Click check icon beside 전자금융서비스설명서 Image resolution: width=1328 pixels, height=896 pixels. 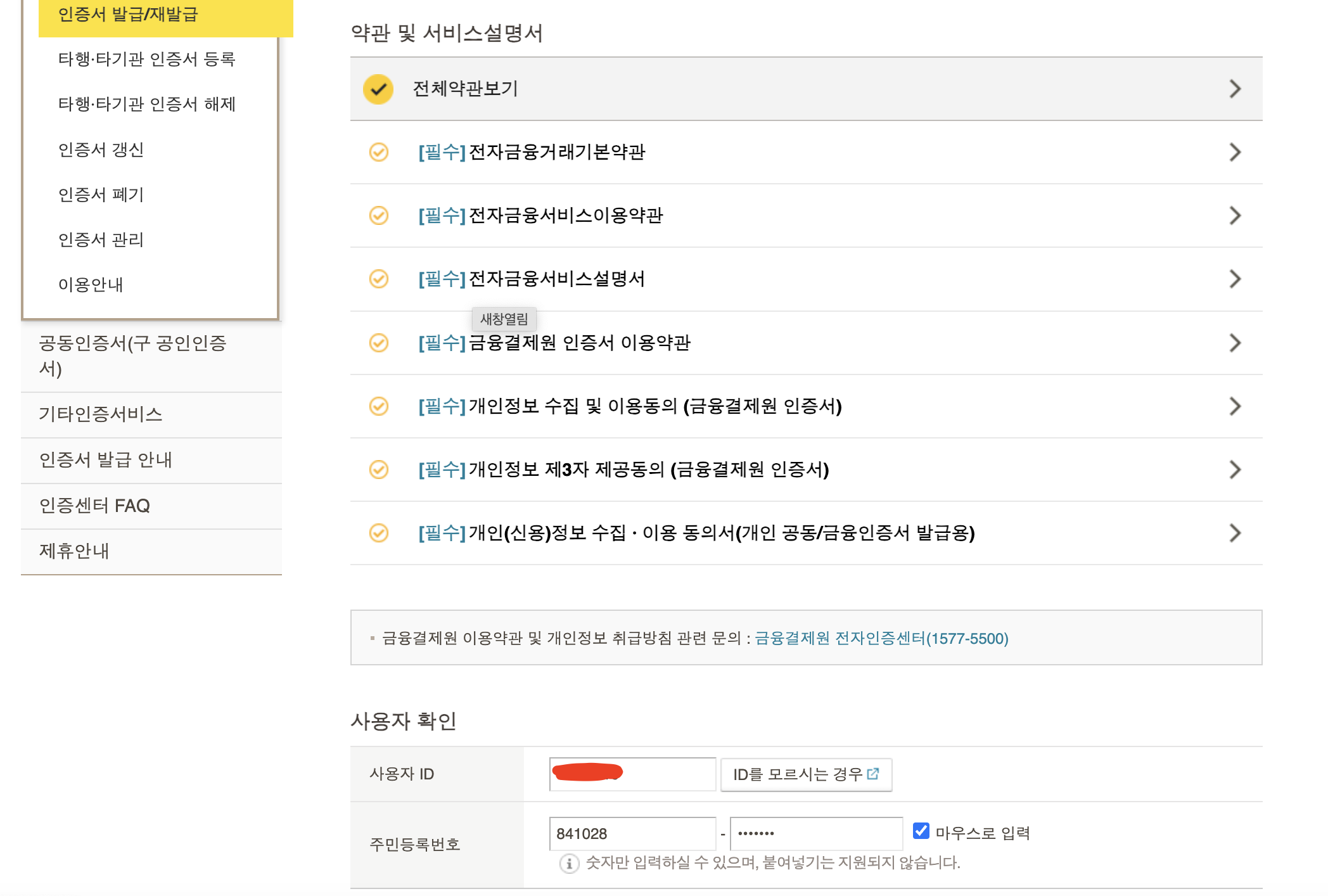click(x=379, y=279)
